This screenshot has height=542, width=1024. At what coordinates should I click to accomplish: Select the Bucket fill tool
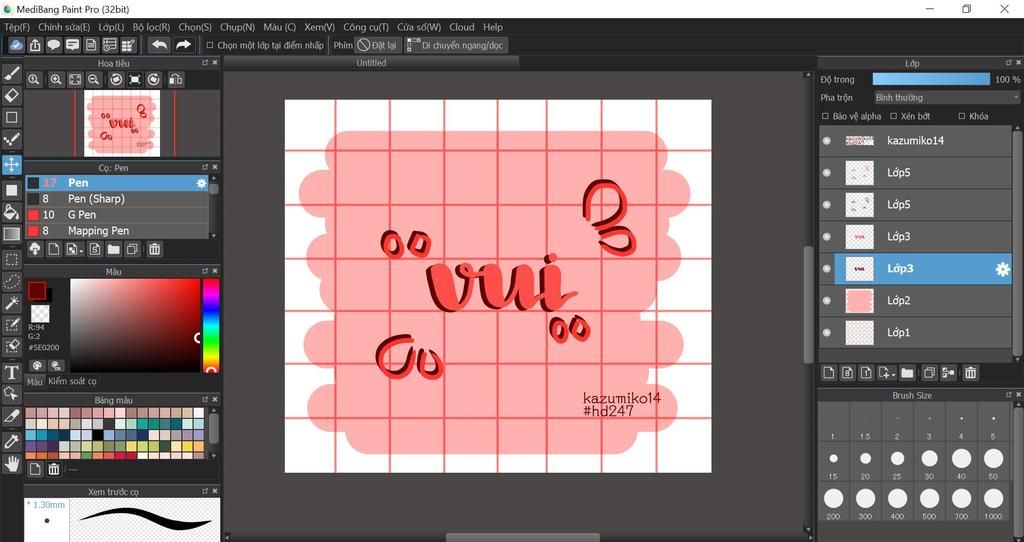coord(12,212)
